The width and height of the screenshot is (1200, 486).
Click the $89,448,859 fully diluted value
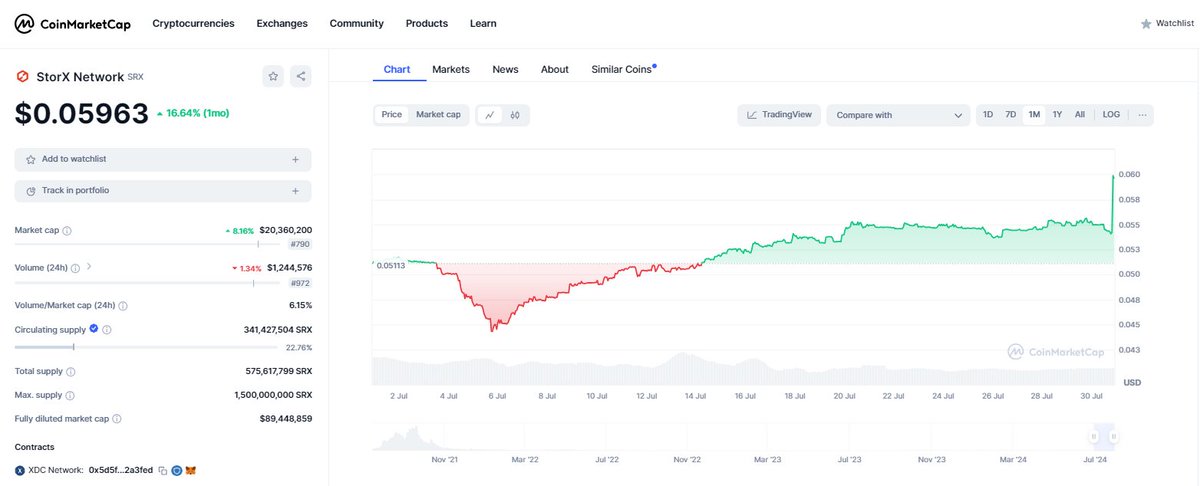coord(286,419)
